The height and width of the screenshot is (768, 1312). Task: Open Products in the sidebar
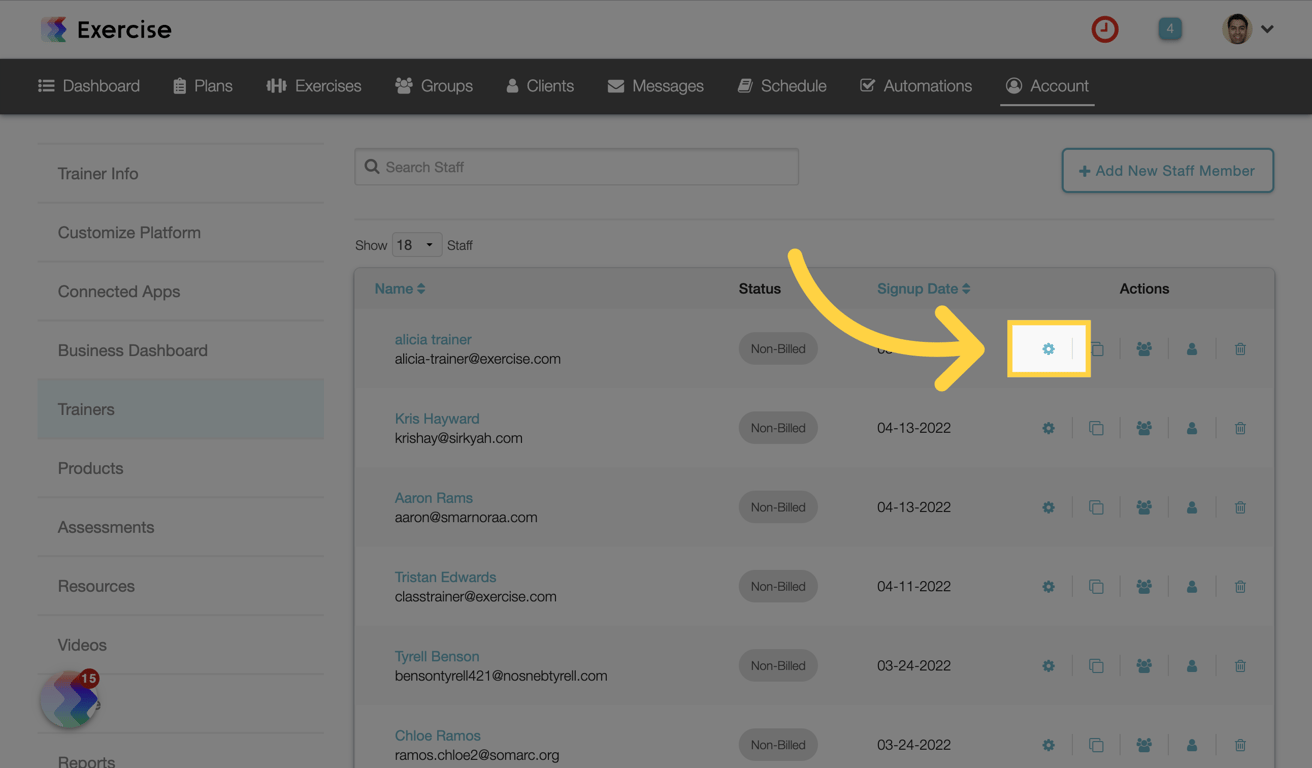coord(181,468)
